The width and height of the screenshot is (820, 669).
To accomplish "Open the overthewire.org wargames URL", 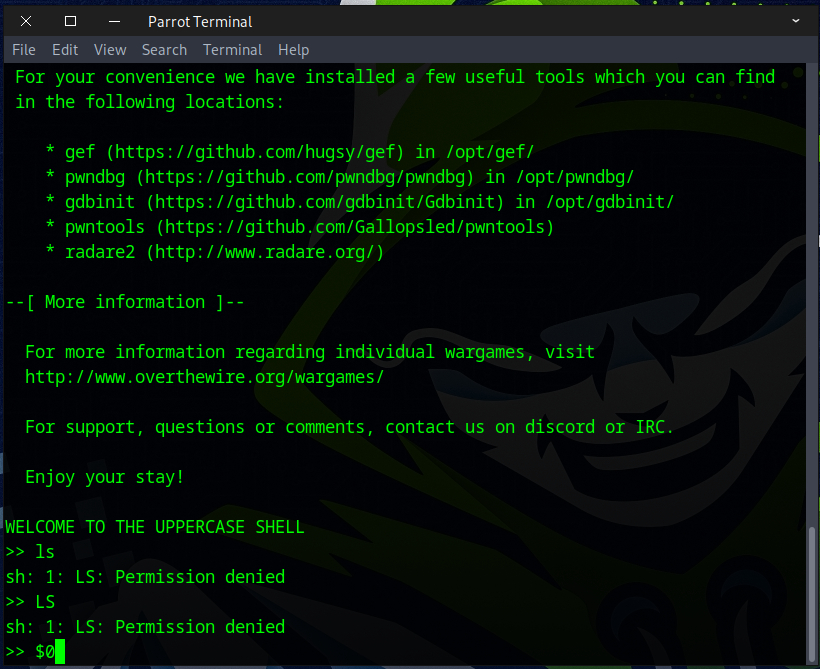I will (x=204, y=377).
